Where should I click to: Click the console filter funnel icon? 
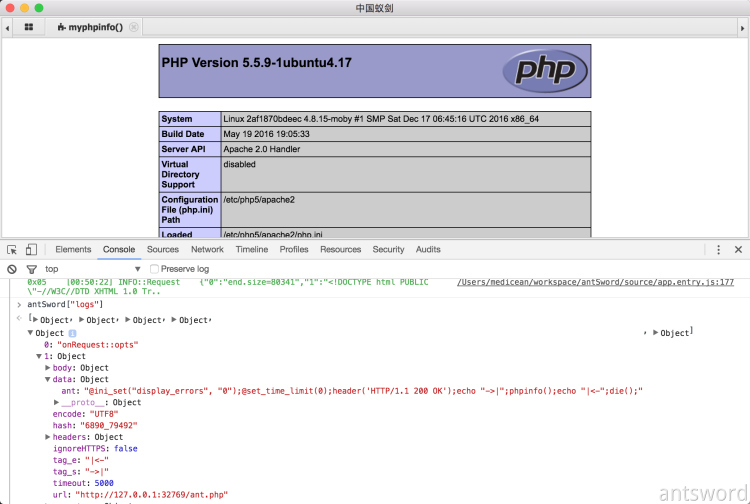pyautogui.click(x=31, y=269)
